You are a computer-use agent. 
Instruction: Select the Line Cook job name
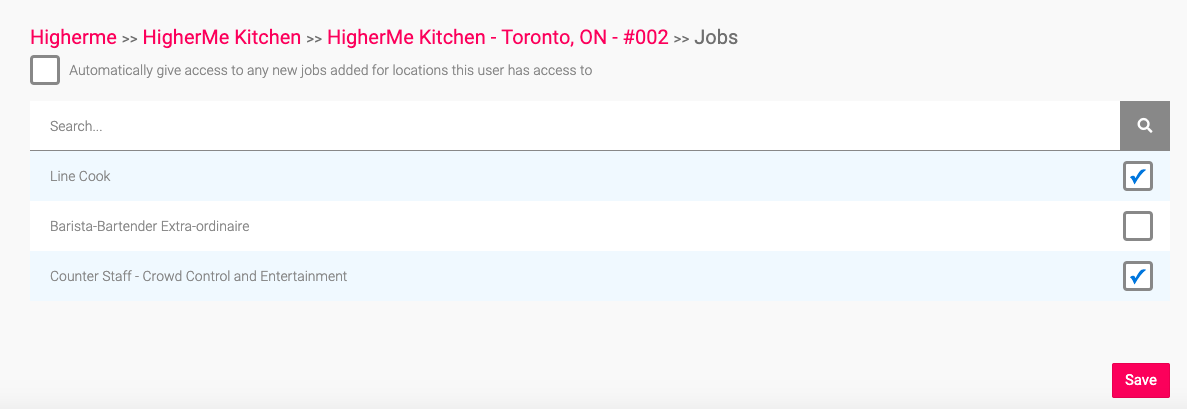(80, 176)
